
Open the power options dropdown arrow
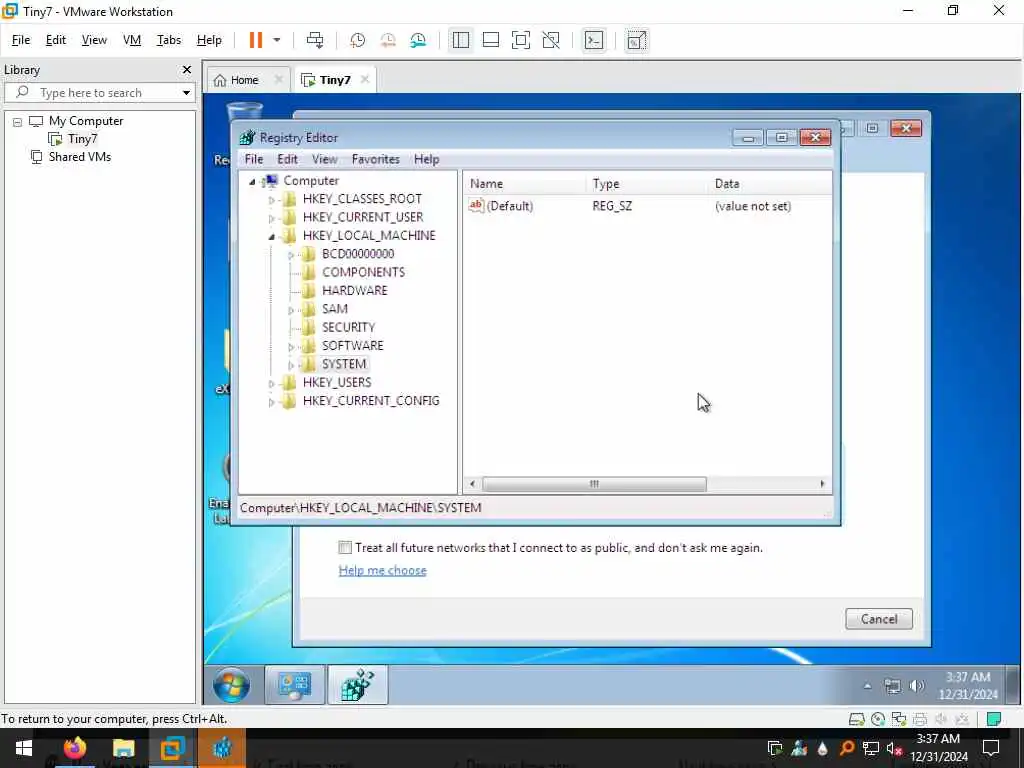277,40
